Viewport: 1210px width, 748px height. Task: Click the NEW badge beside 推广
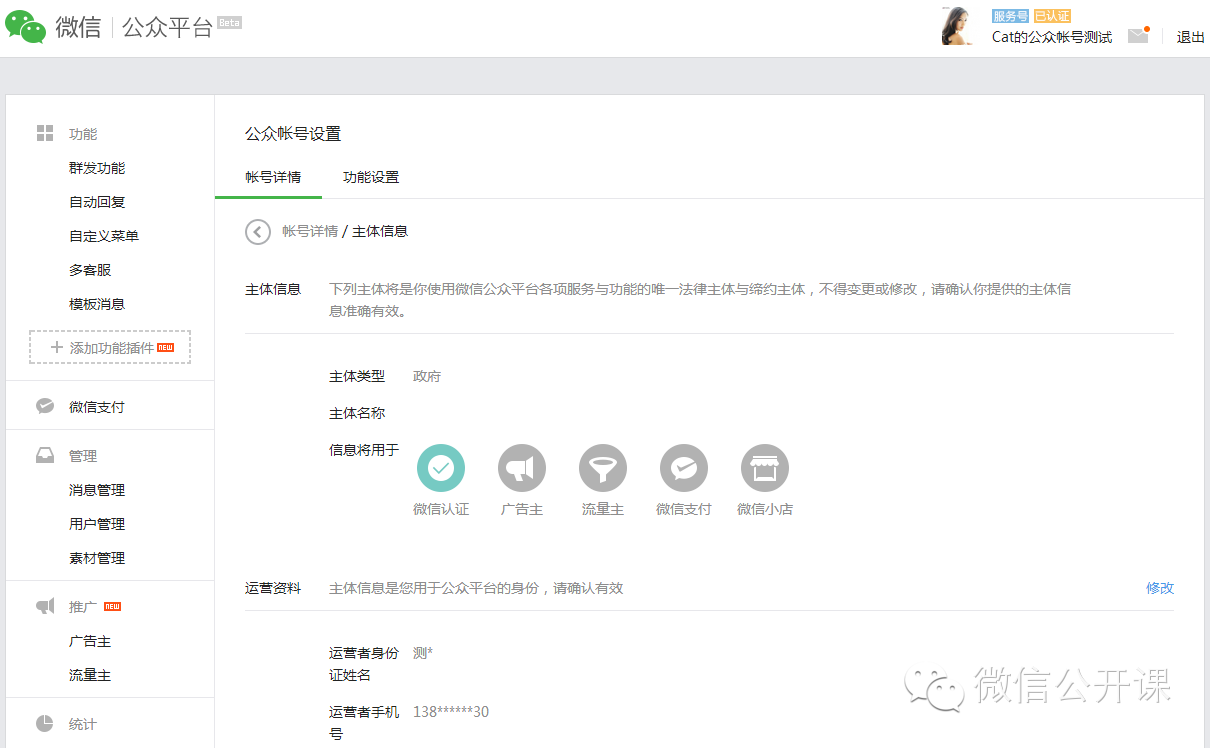pos(113,606)
